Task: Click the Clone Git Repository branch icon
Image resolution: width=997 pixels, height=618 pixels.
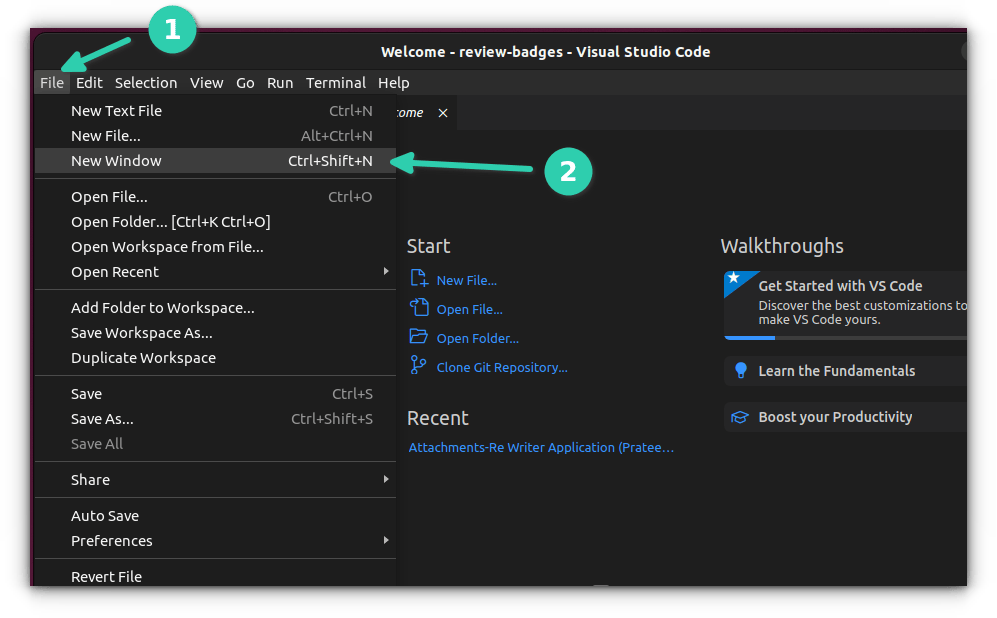Action: pyautogui.click(x=419, y=367)
